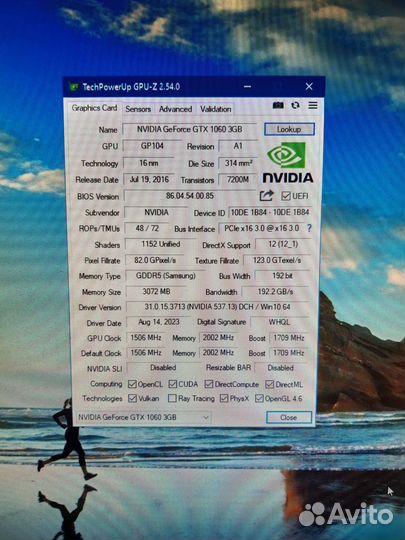The width and height of the screenshot is (405, 540).
Task: Click the GPU-Z title bar app icon
Action: click(74, 87)
